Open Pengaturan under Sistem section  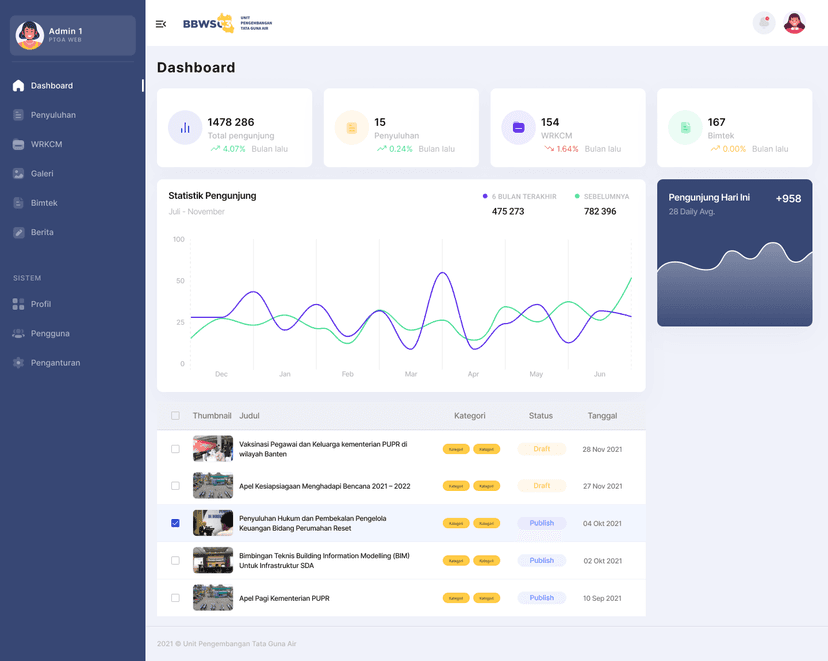pos(55,363)
